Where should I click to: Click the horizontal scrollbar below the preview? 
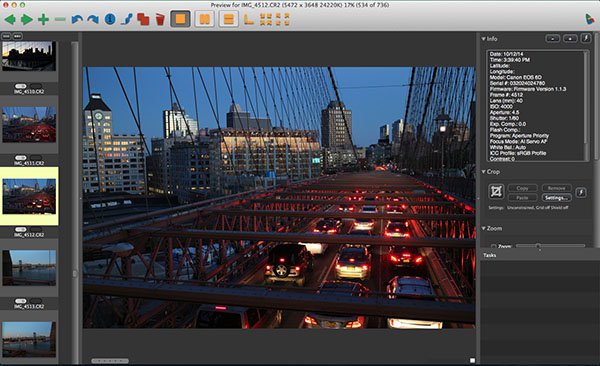click(x=110, y=361)
